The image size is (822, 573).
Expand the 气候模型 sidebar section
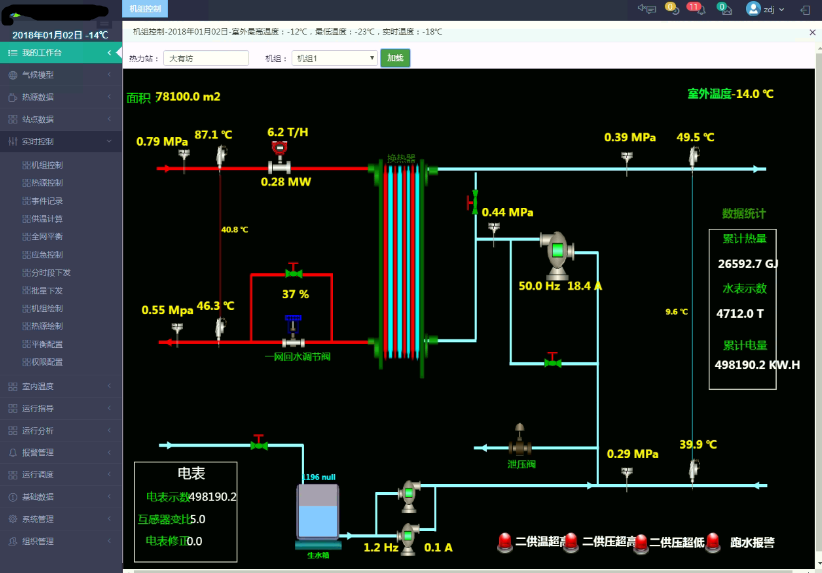60,75
